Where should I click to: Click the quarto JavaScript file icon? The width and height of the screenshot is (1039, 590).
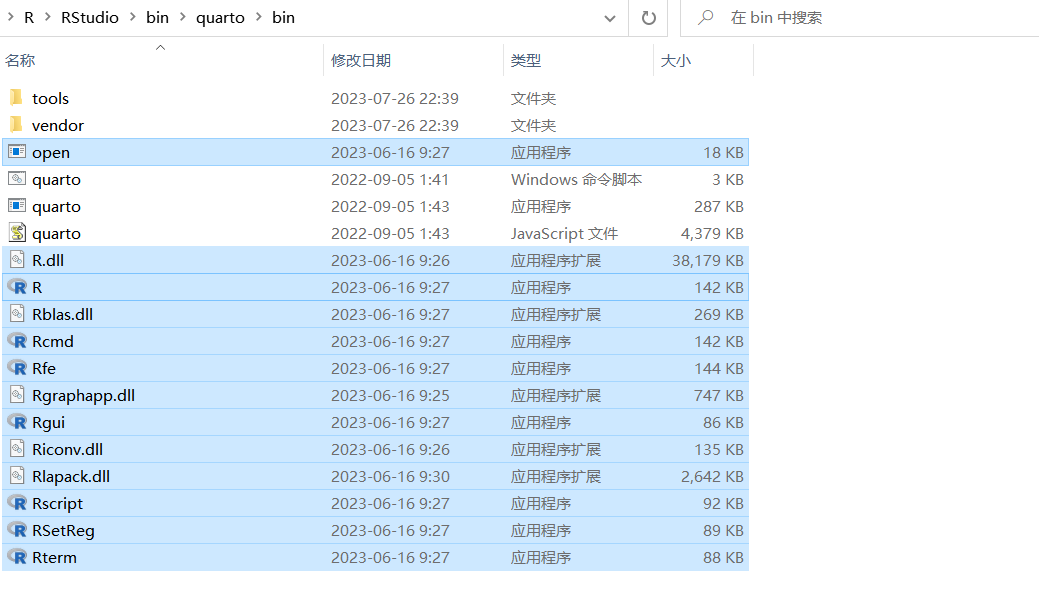(x=16, y=233)
